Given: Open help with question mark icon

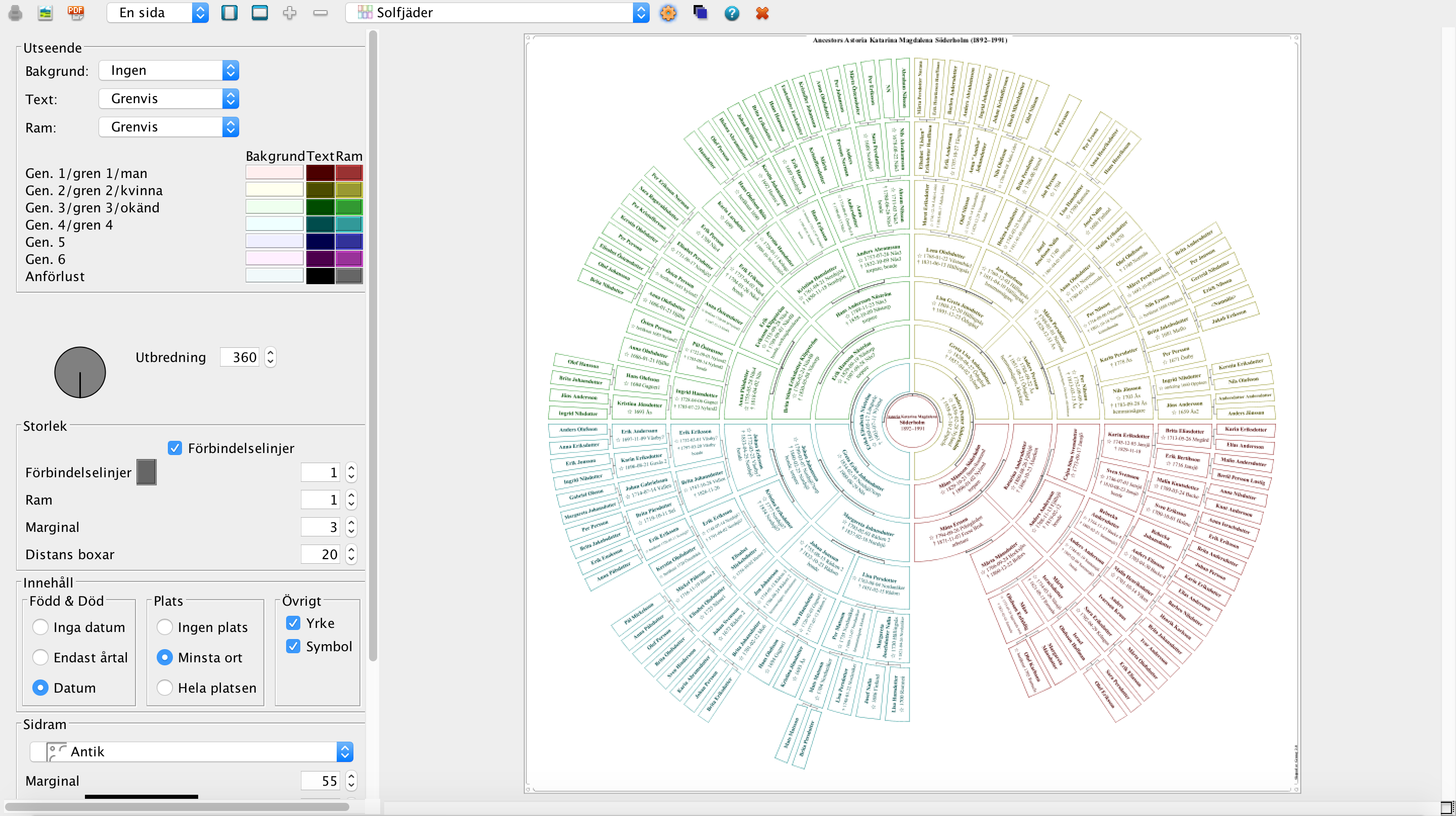Looking at the screenshot, I should (732, 13).
